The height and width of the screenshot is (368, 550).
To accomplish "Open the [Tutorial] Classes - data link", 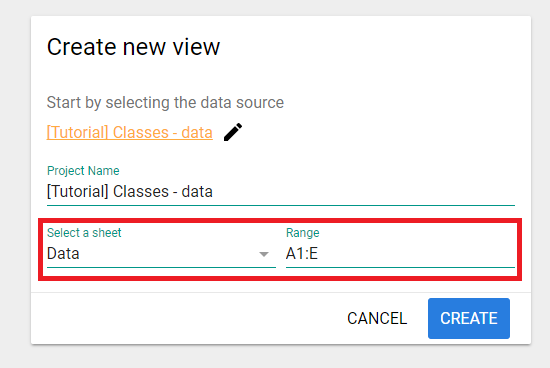I will [130, 133].
